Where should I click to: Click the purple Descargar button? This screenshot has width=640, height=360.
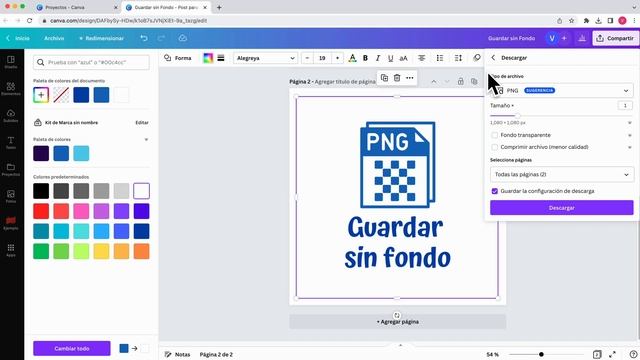pos(562,208)
